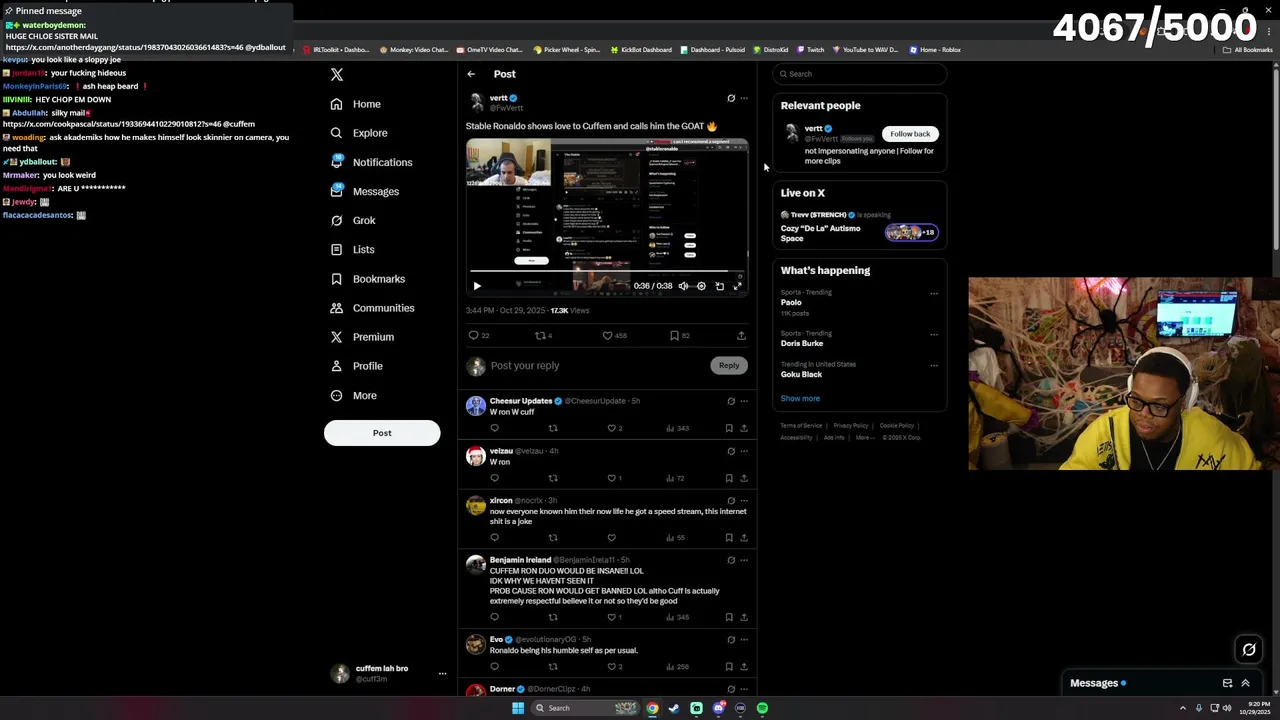This screenshot has height=720, width=1280.
Task: Expand the Messages drawer
Action: (1245, 684)
